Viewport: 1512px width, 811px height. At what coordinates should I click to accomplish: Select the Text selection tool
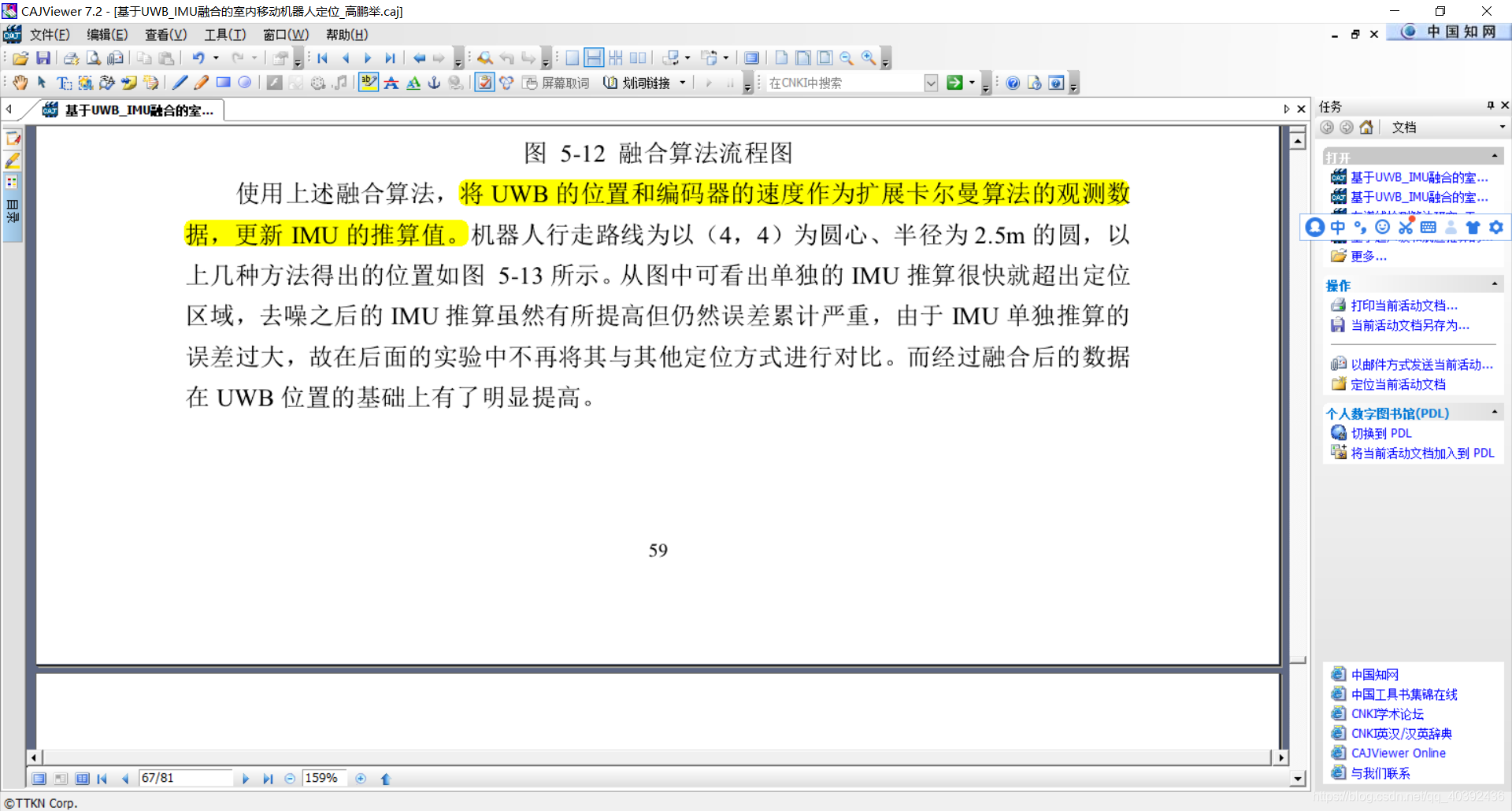pos(64,83)
